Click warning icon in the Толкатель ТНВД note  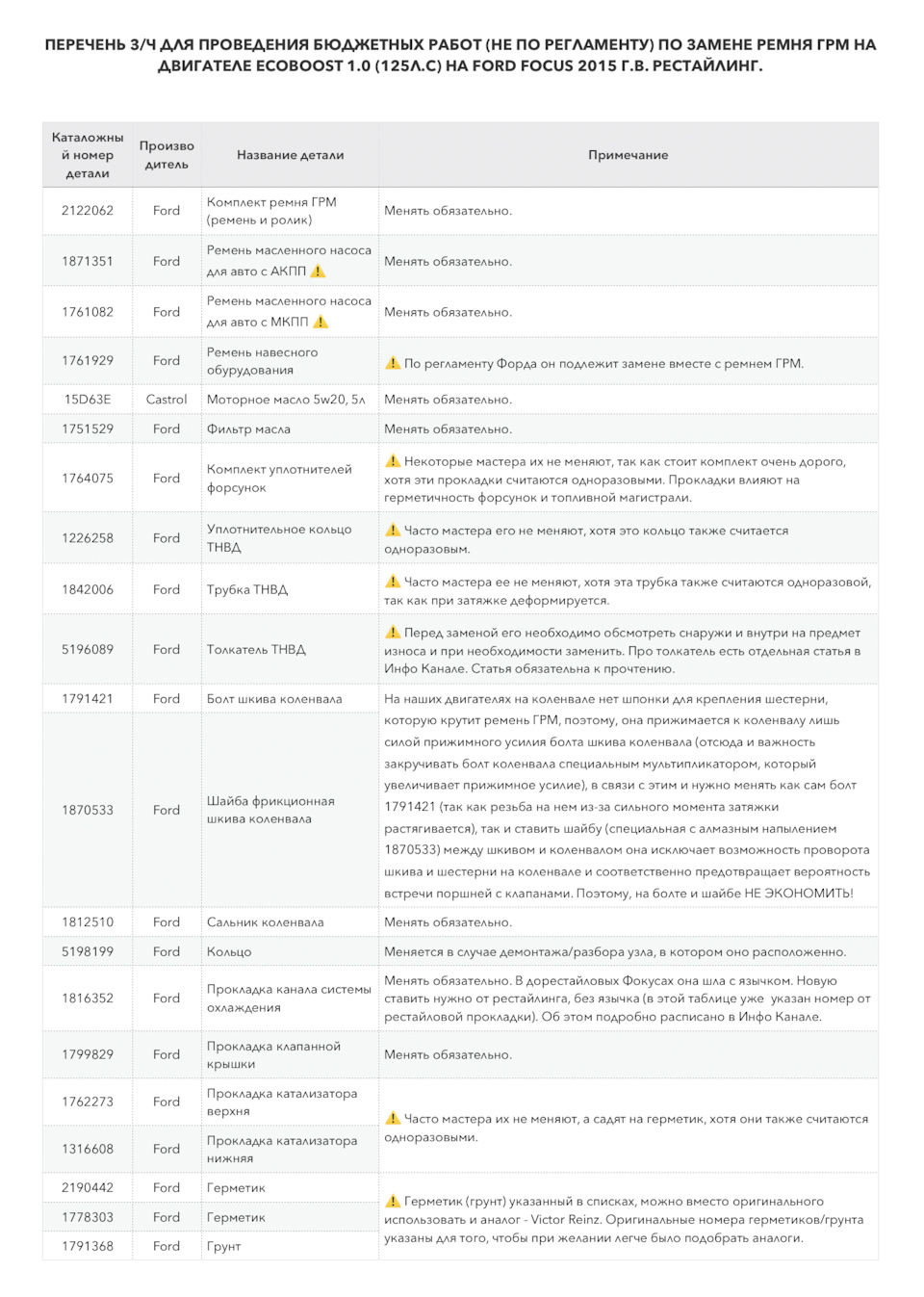[x=393, y=633]
